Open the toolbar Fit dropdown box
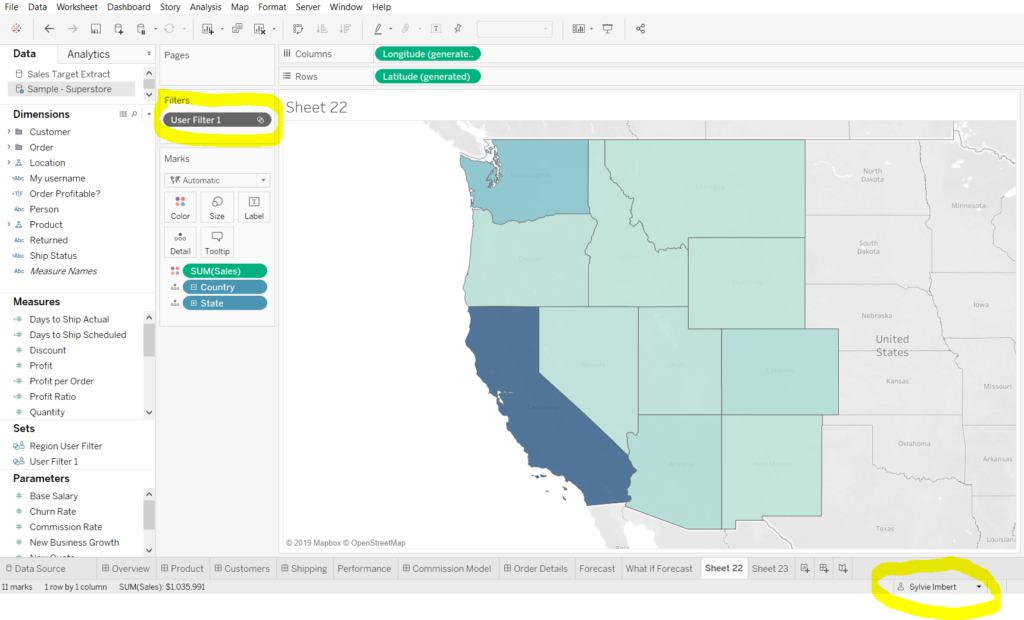This screenshot has width=1024, height=620. (514, 29)
